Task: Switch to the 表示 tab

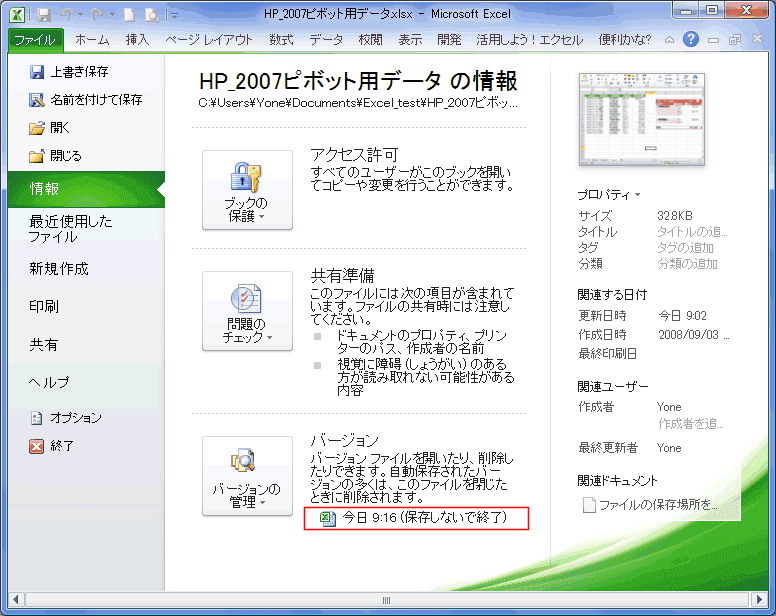Action: [410, 40]
